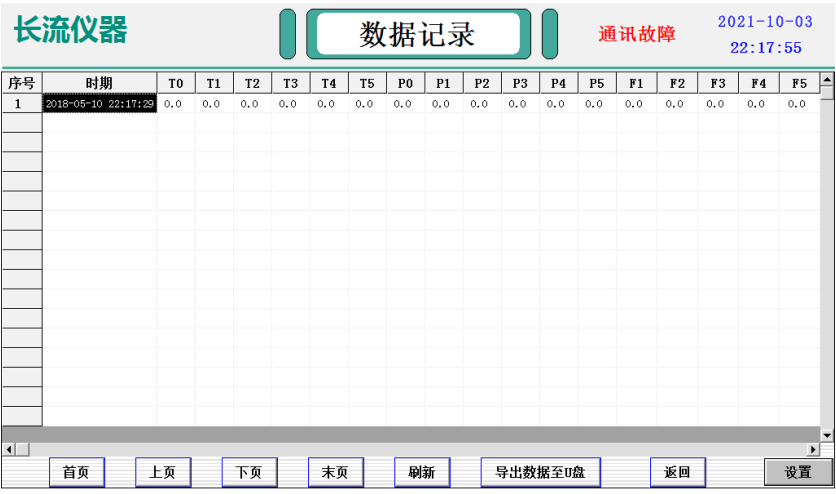This screenshot has height=494, width=836.
Task: Click the T0 column header
Action: (176, 83)
